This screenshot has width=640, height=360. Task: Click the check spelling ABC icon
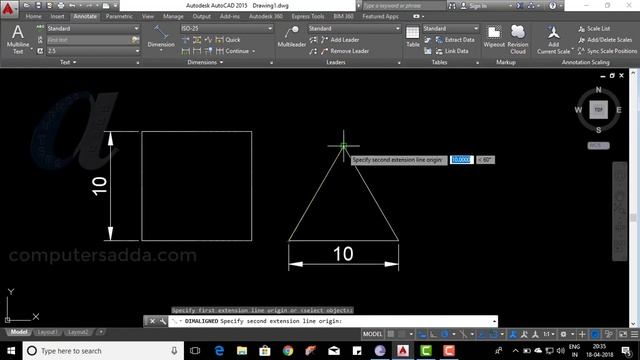[x=40, y=28]
